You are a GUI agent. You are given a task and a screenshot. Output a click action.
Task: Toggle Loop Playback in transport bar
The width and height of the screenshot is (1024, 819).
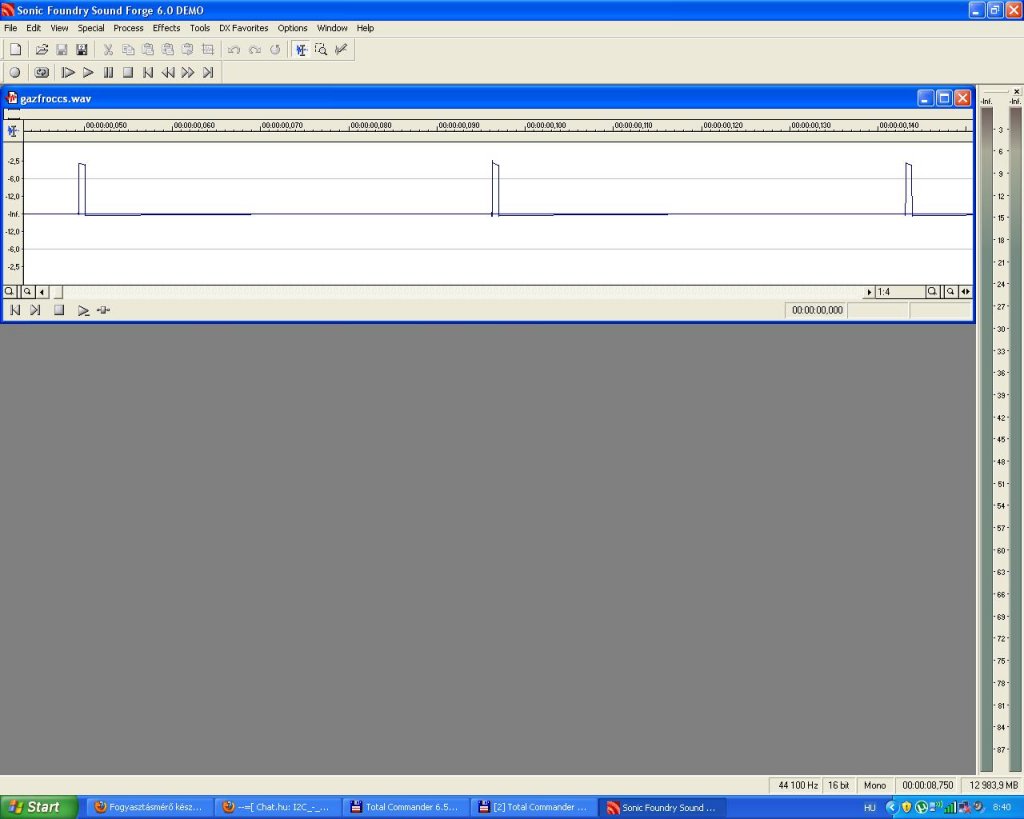tap(42, 72)
